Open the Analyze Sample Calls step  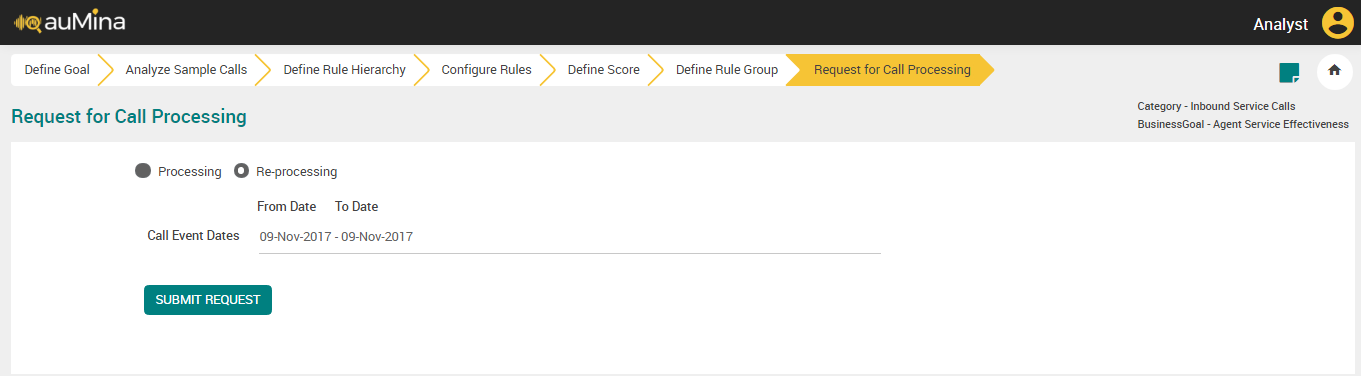click(x=186, y=70)
